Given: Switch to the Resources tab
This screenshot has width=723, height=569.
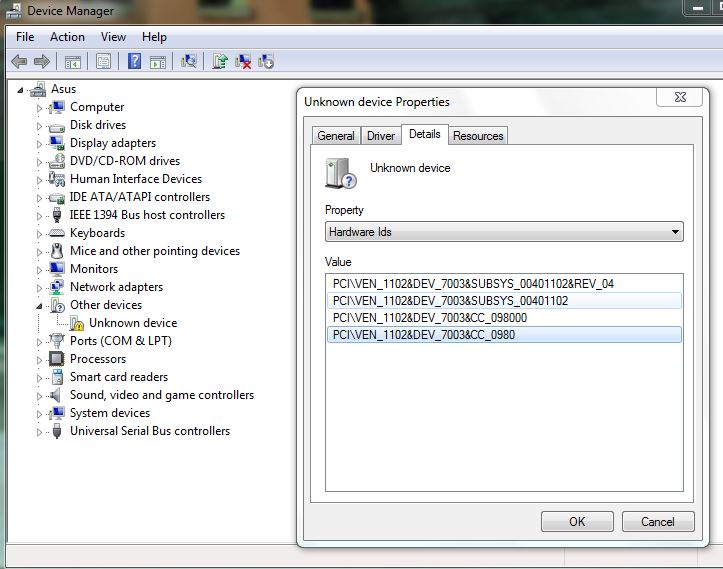Looking at the screenshot, I should click(x=478, y=136).
